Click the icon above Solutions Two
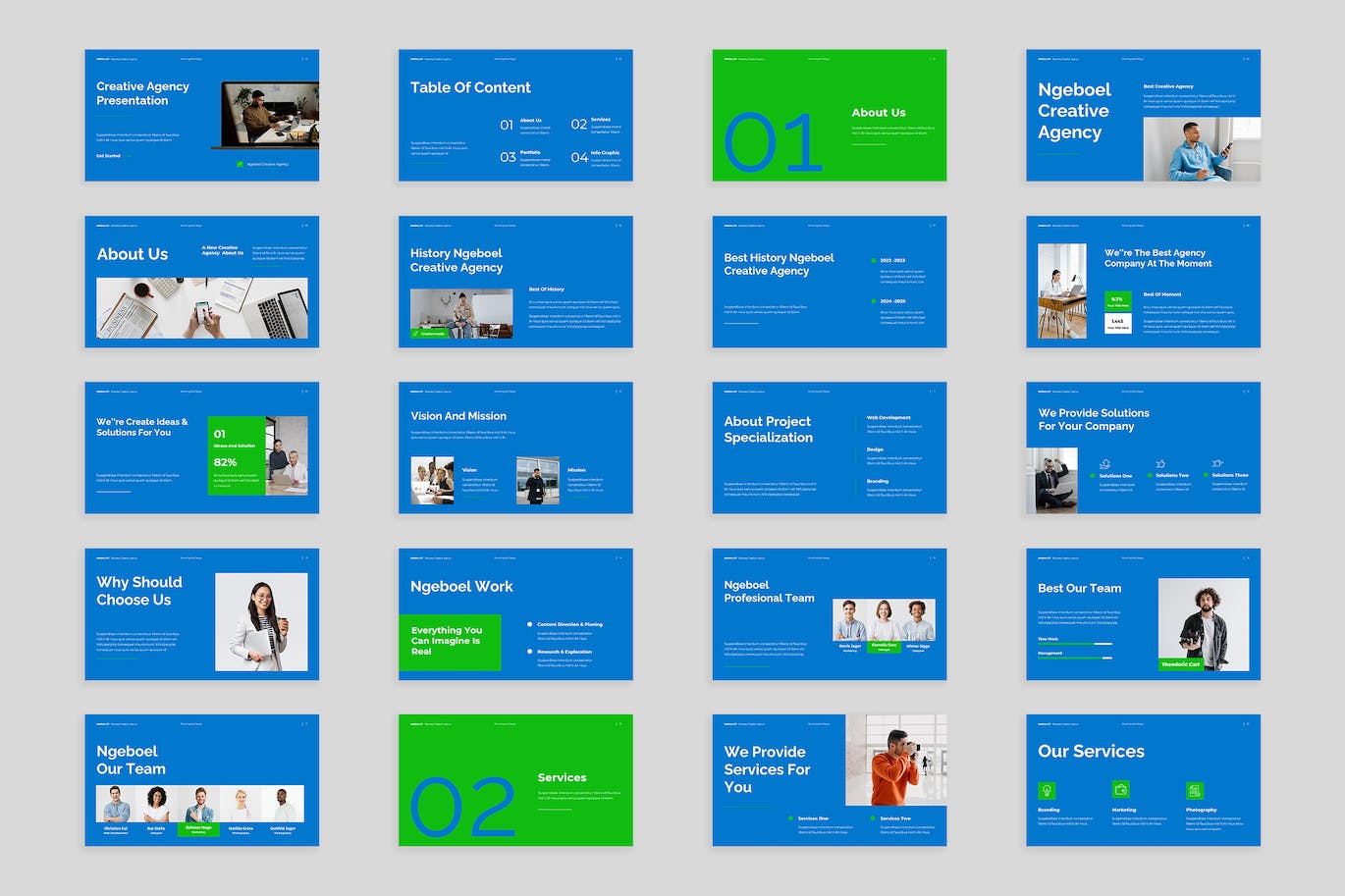1345x896 pixels. point(1160,463)
